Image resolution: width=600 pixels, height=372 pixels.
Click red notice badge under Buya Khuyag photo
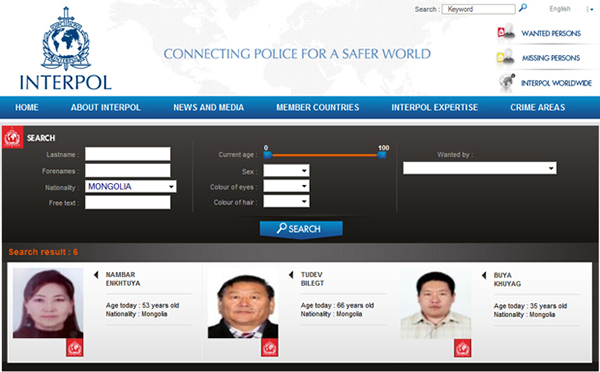(x=463, y=348)
